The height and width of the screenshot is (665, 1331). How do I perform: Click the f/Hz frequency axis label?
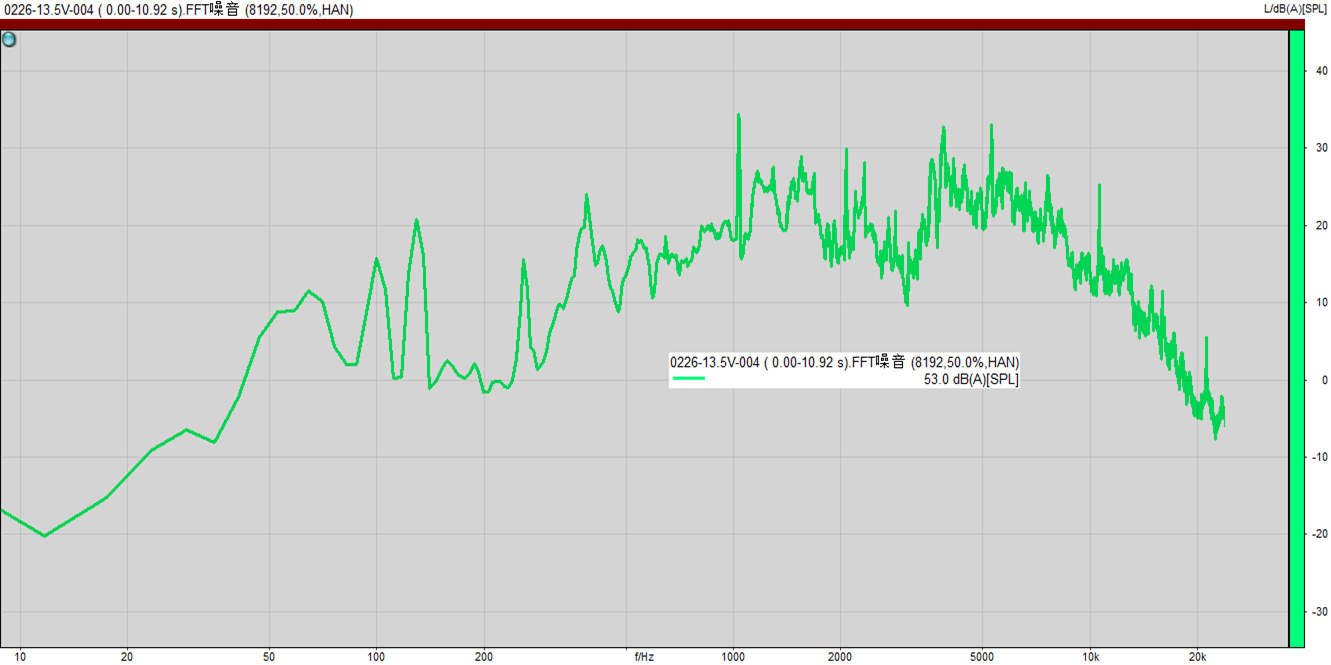[x=644, y=657]
